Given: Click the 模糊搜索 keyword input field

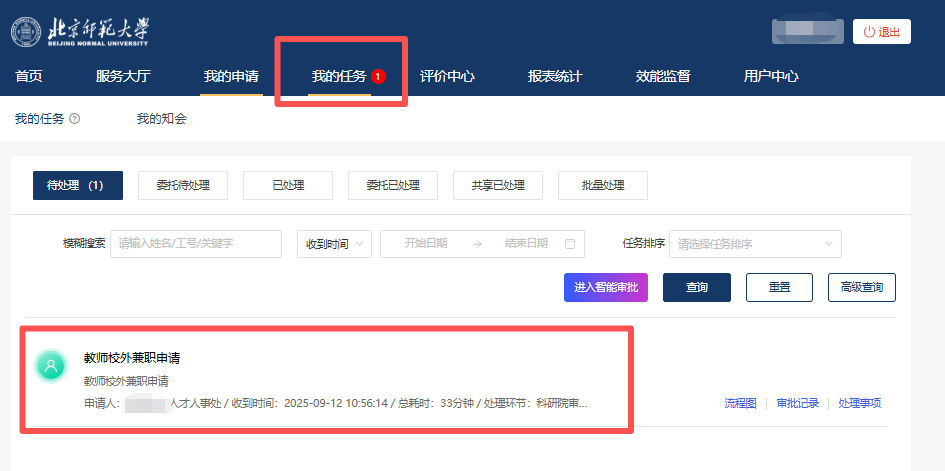Looking at the screenshot, I should pyautogui.click(x=196, y=243).
